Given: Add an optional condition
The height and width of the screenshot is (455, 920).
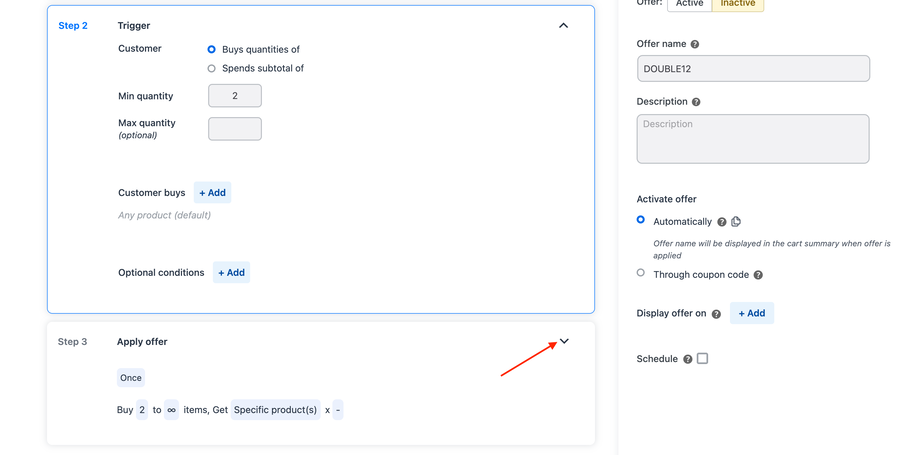Looking at the screenshot, I should (x=231, y=273).
